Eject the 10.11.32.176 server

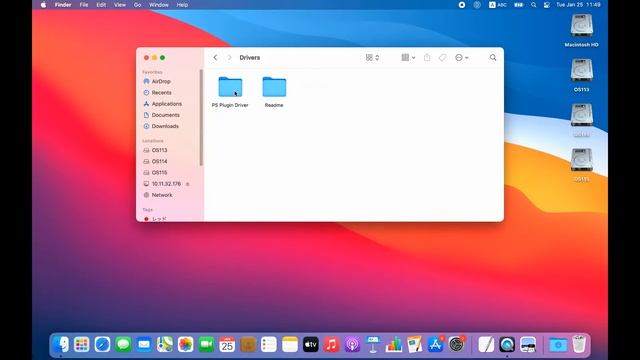click(x=187, y=184)
